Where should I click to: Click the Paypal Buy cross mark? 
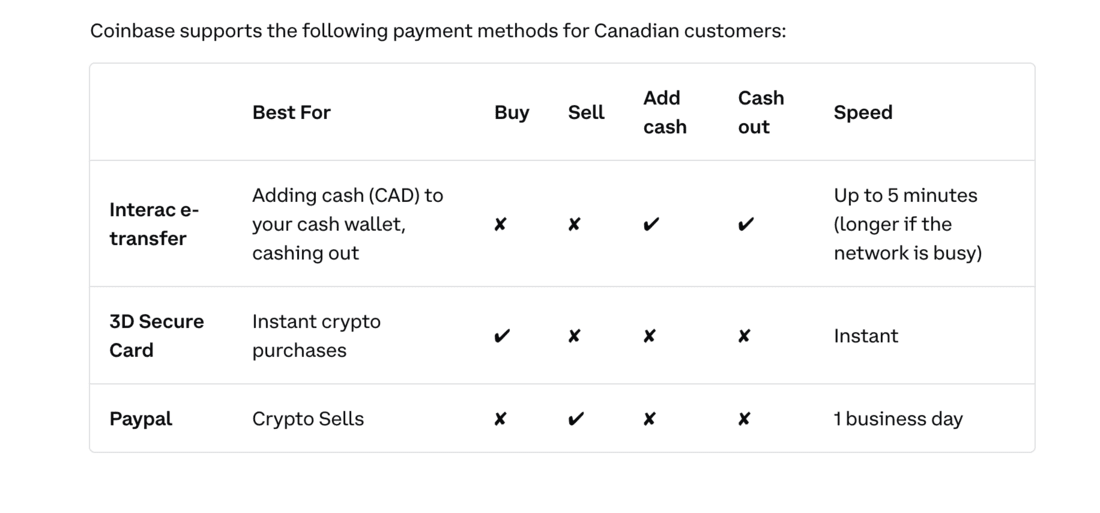click(500, 419)
